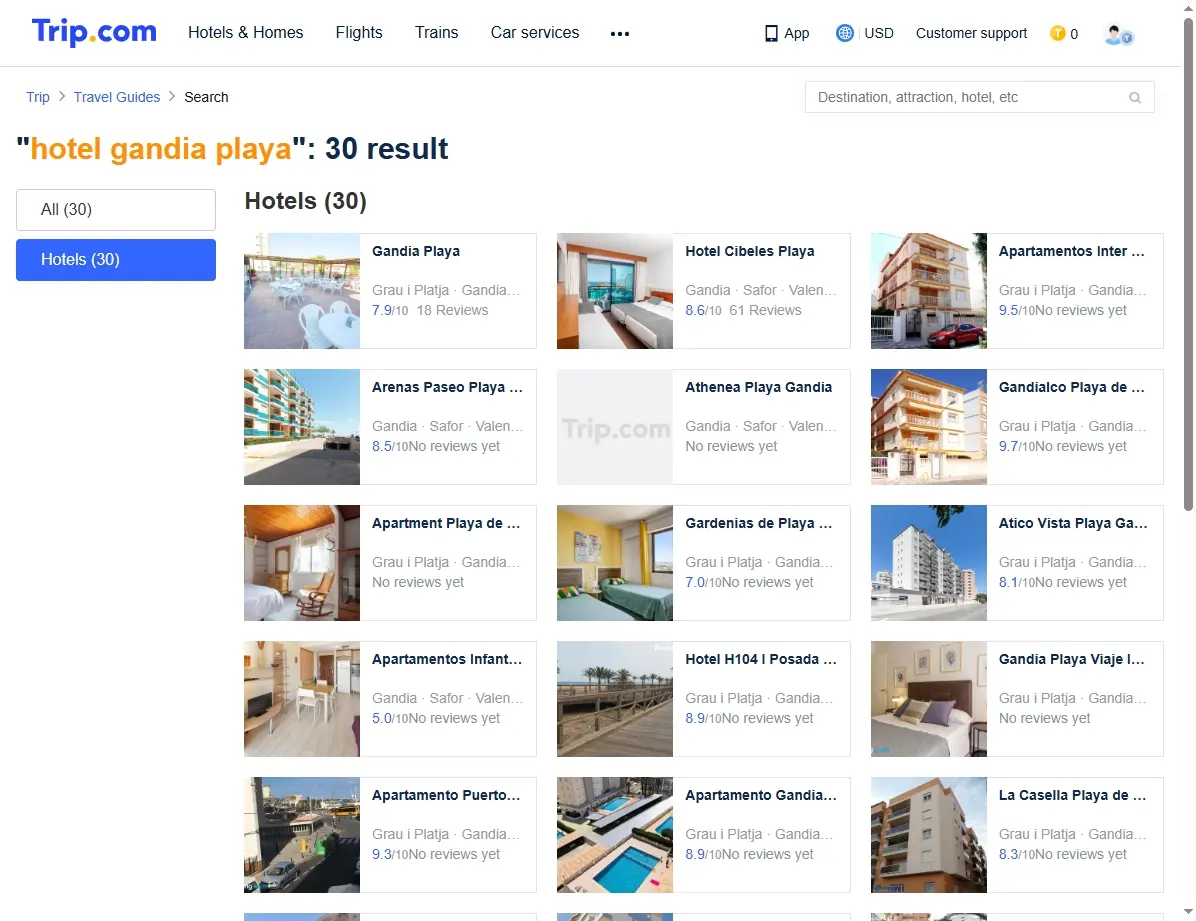Open Apartamentos Inter listing title
The height and width of the screenshot is (921, 1196).
click(1072, 251)
